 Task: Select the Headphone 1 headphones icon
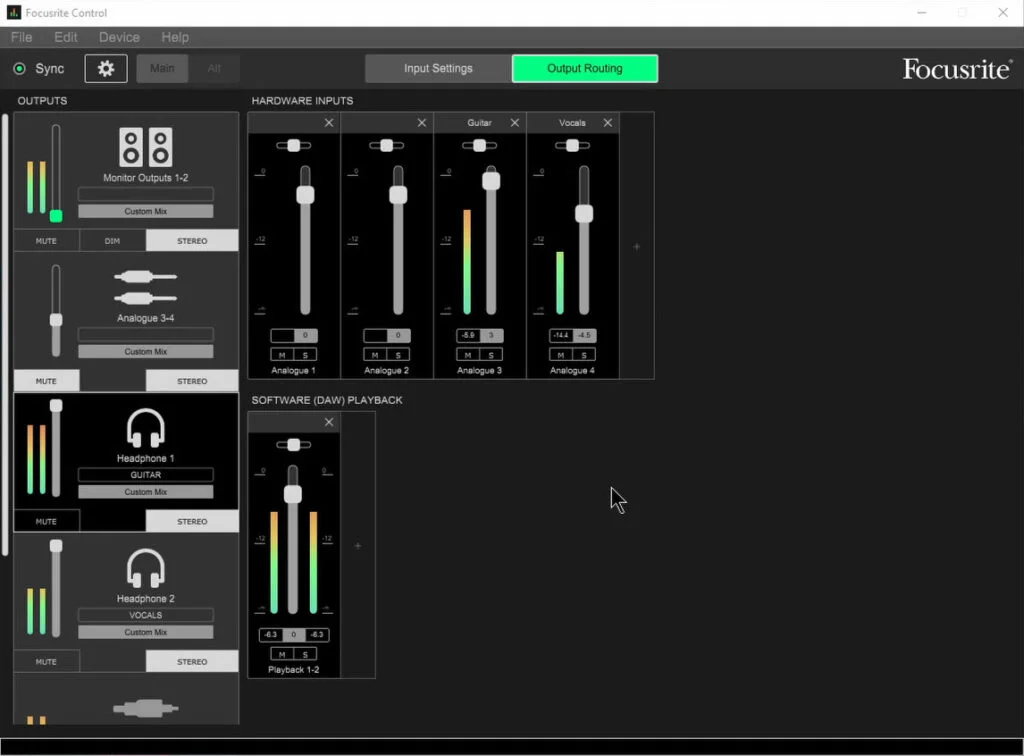(x=146, y=428)
